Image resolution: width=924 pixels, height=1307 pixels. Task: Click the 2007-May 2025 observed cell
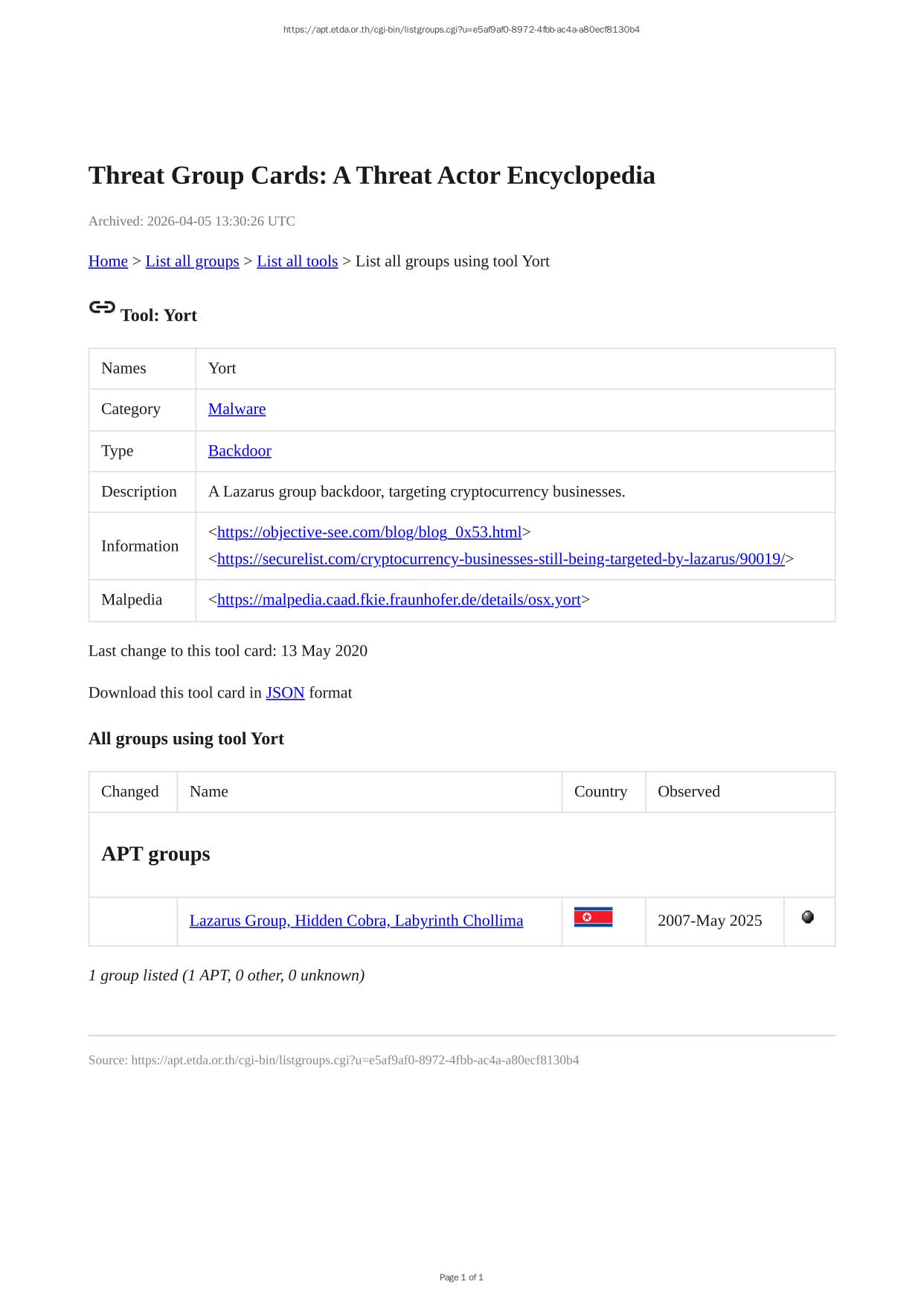pos(710,921)
